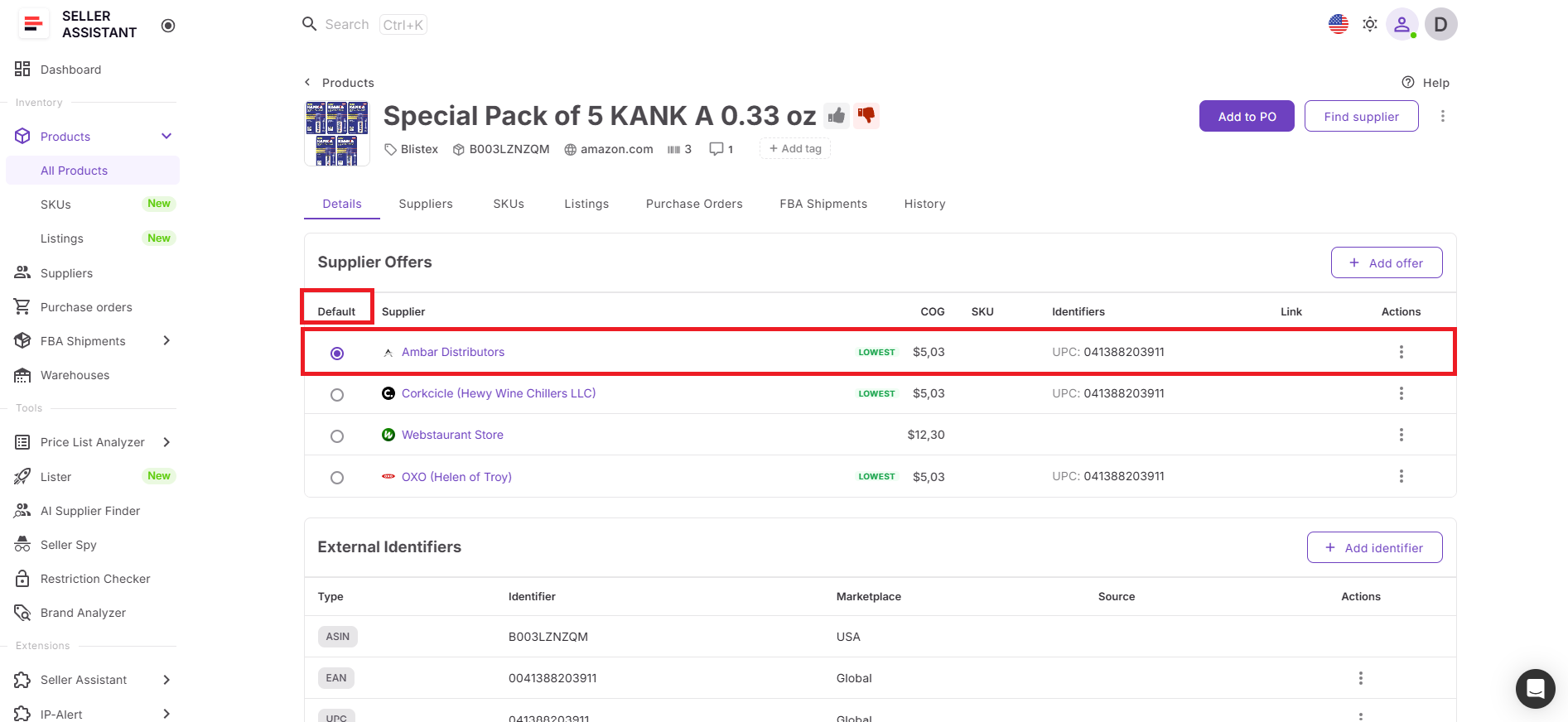Open actions menu for Corkcicle row
The image size is (1568, 722).
point(1402,393)
